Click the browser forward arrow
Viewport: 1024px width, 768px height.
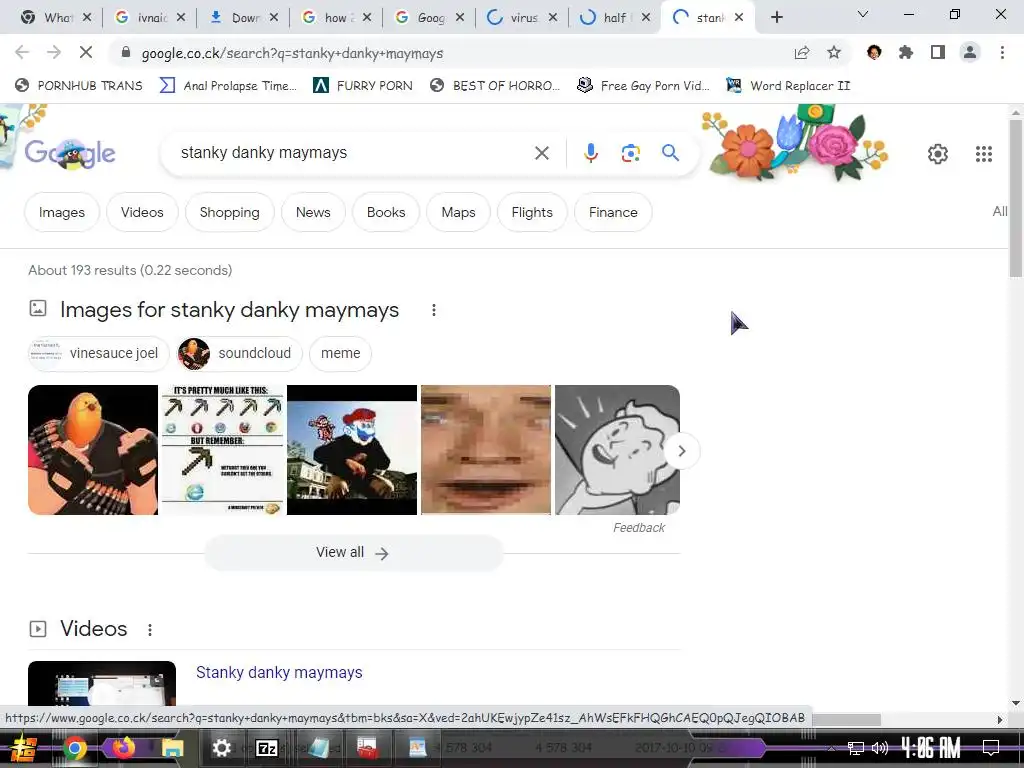pos(54,53)
